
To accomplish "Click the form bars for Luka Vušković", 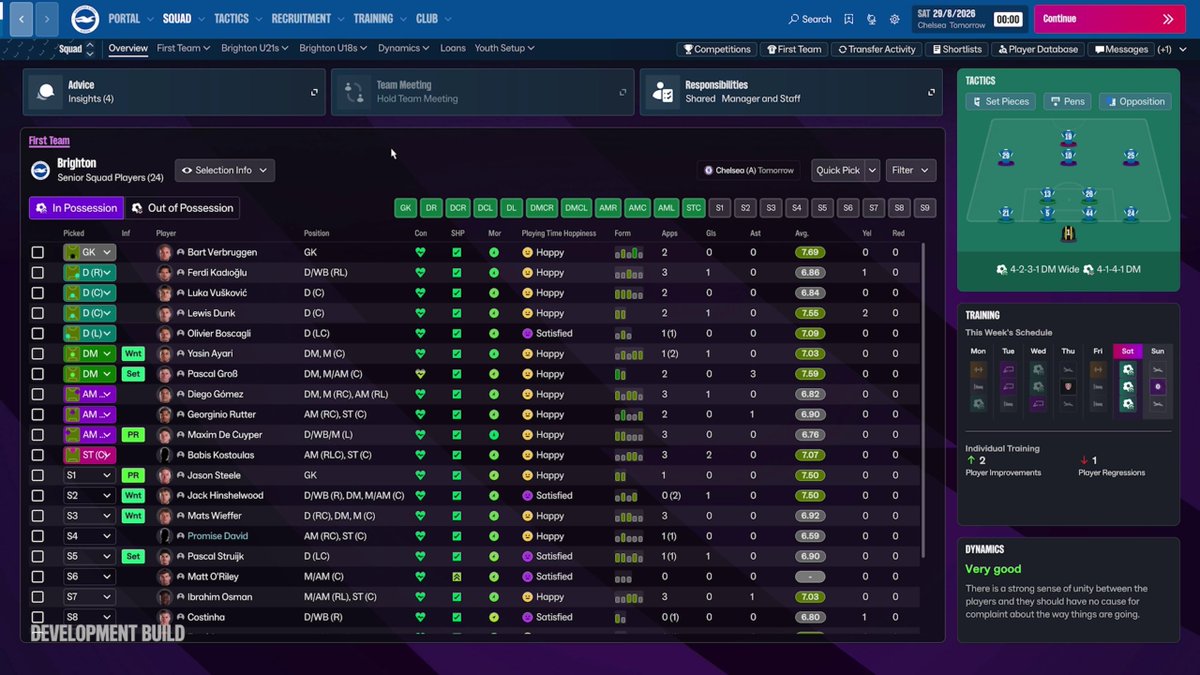I will coord(628,293).
